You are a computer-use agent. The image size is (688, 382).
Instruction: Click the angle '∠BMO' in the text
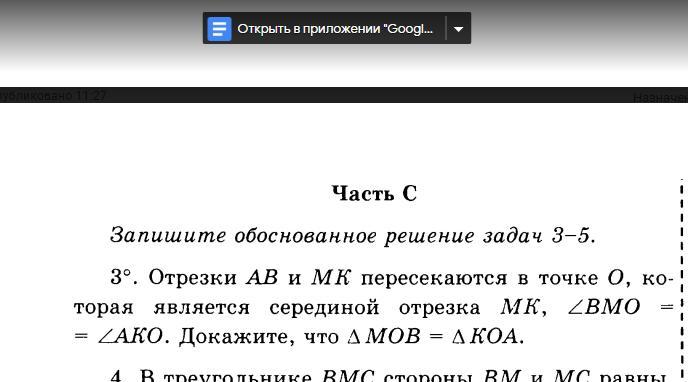pyautogui.click(x=603, y=307)
